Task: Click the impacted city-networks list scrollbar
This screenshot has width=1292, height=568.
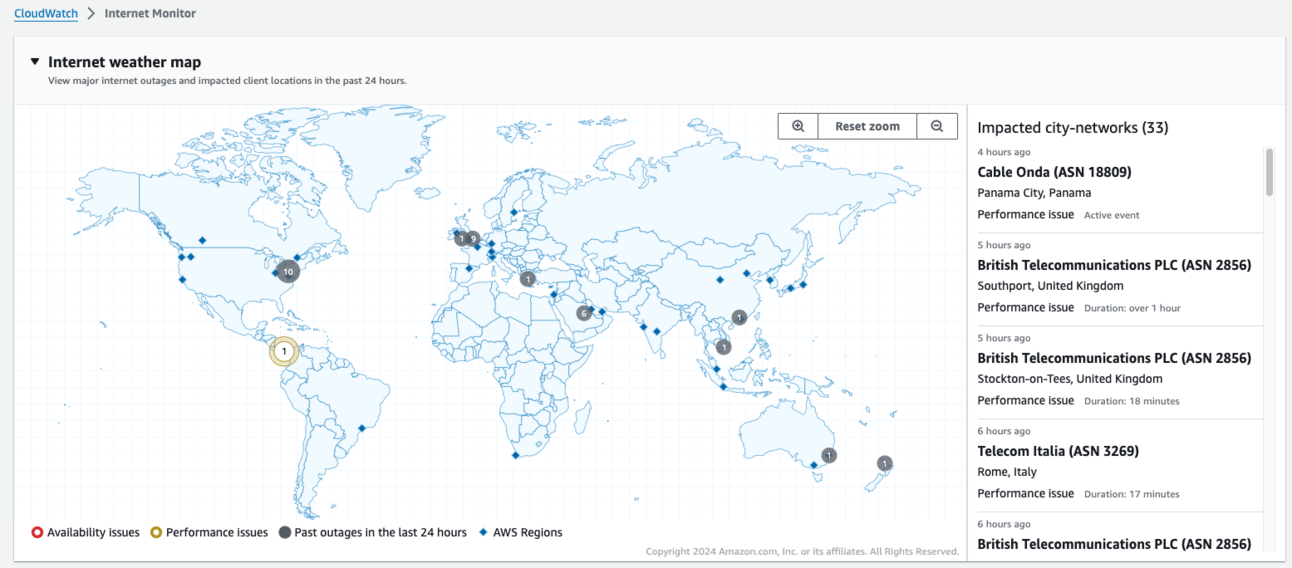Action: pos(1269,172)
